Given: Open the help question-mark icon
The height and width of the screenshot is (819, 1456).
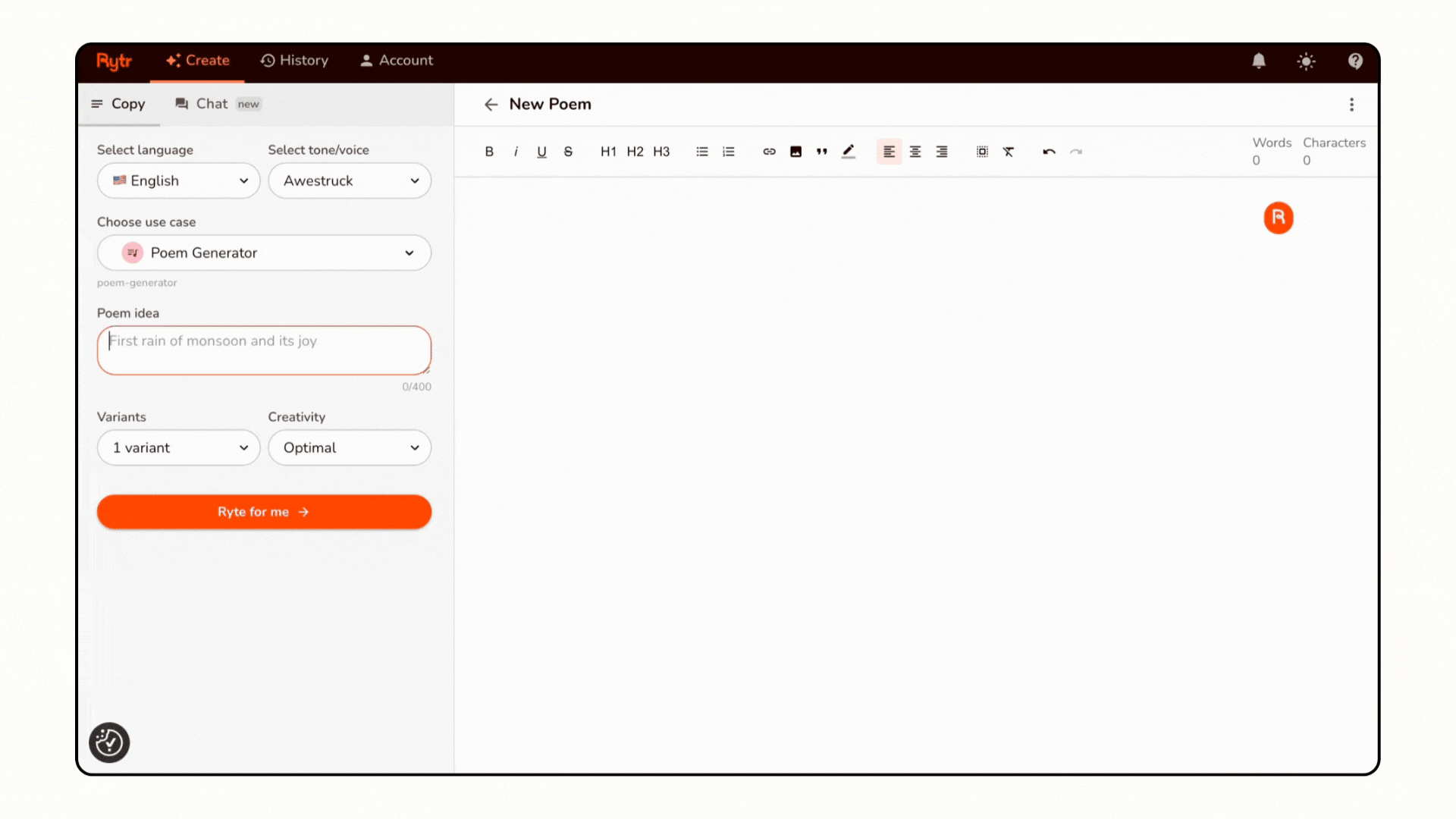Looking at the screenshot, I should [1356, 61].
